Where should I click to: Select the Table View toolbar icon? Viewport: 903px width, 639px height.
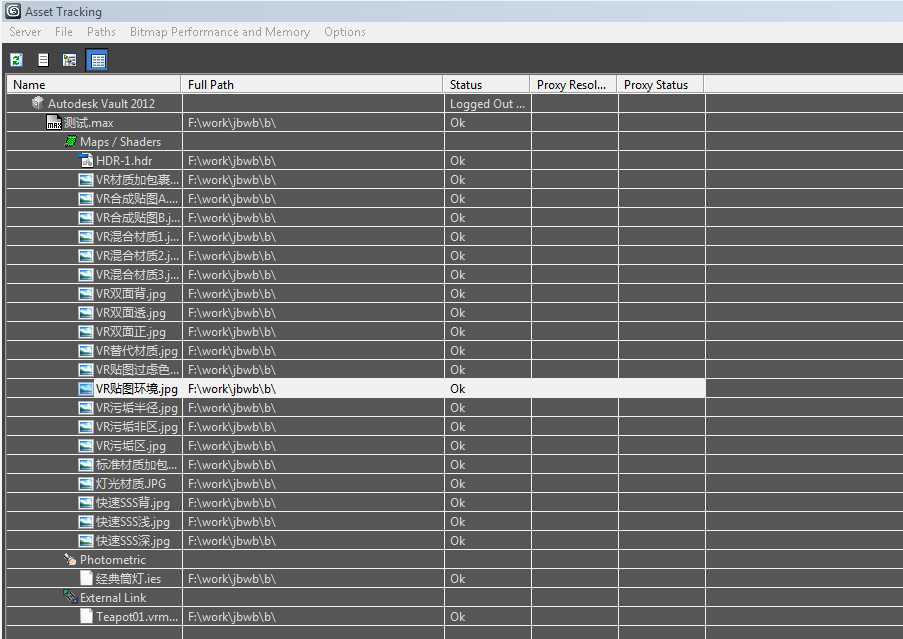coord(97,60)
